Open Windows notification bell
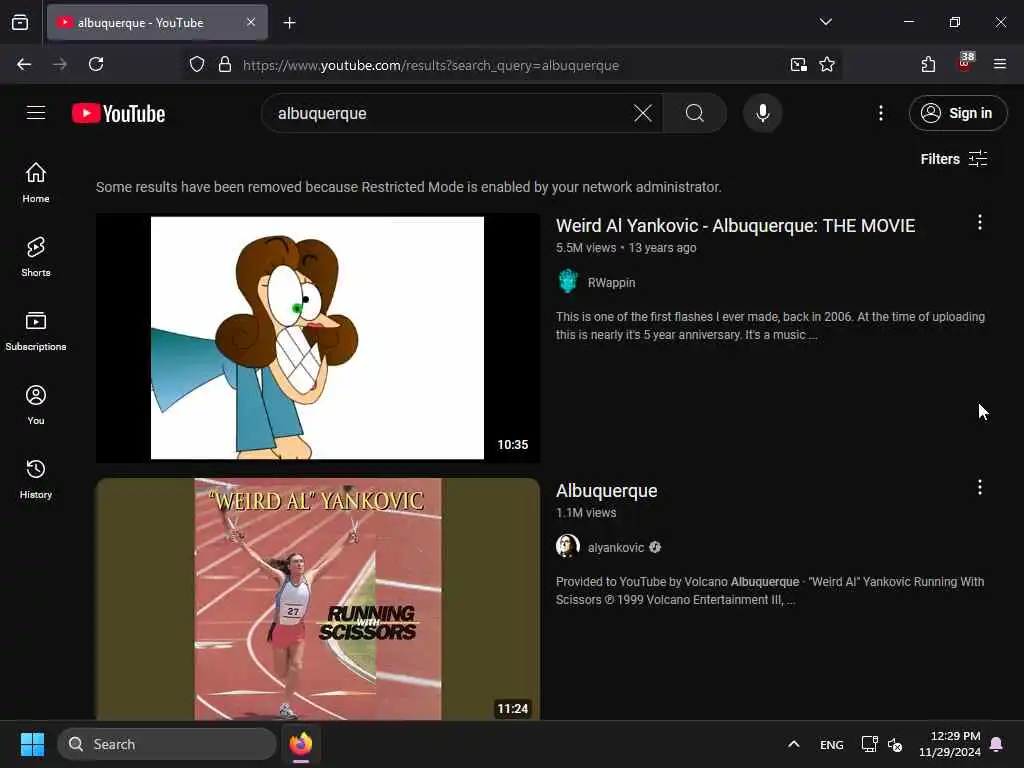This screenshot has width=1024, height=768. coord(997,744)
